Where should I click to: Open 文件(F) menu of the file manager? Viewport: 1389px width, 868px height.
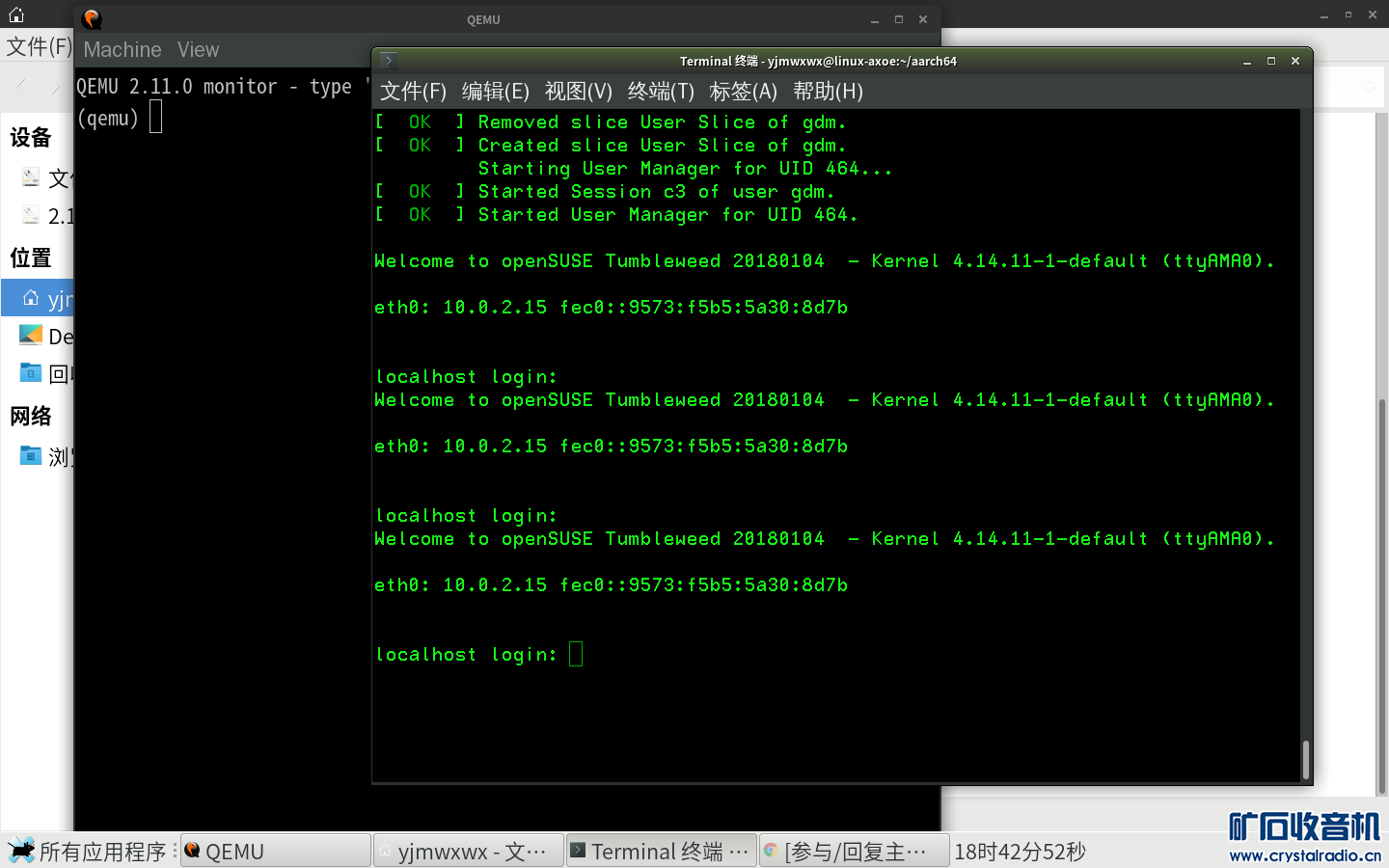(x=39, y=47)
